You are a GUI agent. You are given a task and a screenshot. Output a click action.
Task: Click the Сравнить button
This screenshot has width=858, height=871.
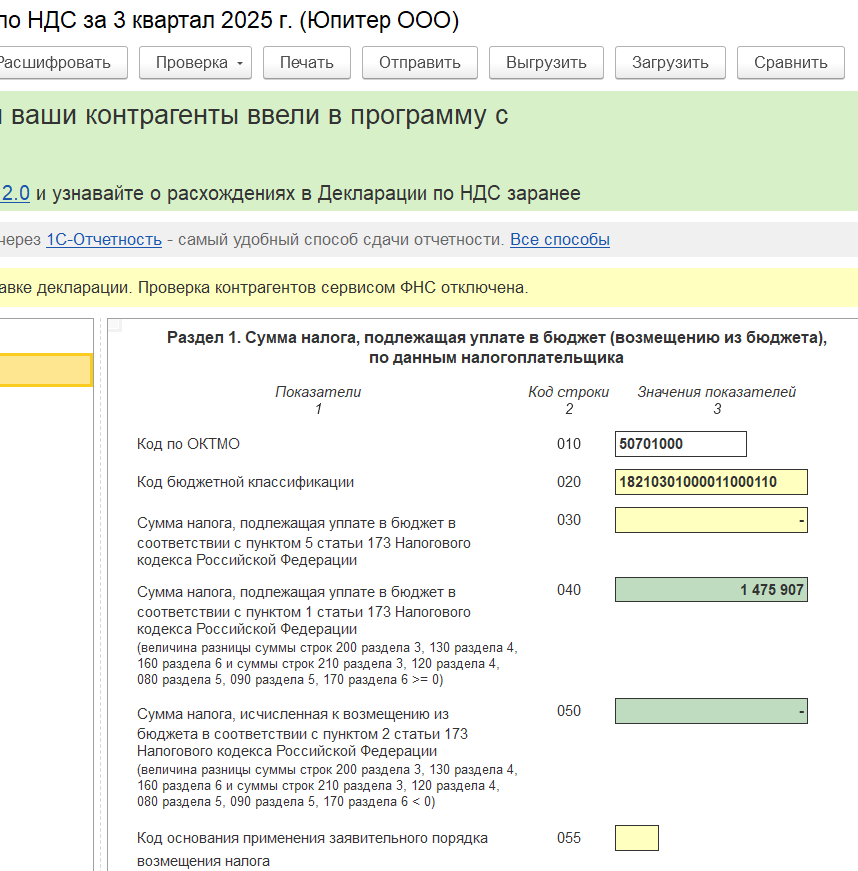pos(791,62)
